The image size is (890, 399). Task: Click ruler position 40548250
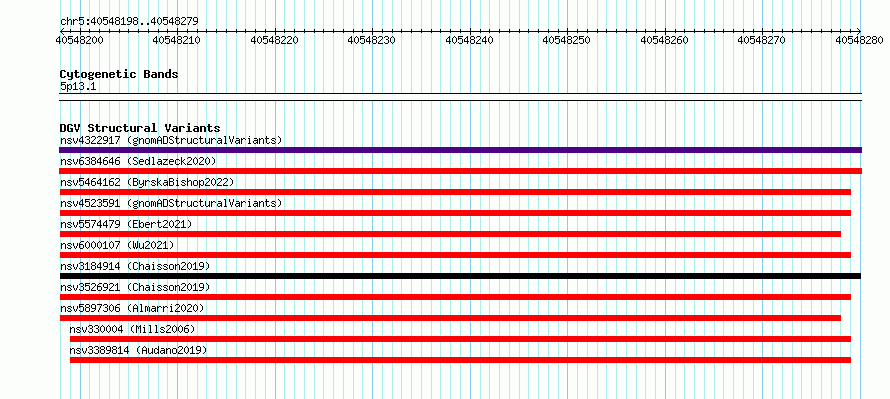point(567,40)
